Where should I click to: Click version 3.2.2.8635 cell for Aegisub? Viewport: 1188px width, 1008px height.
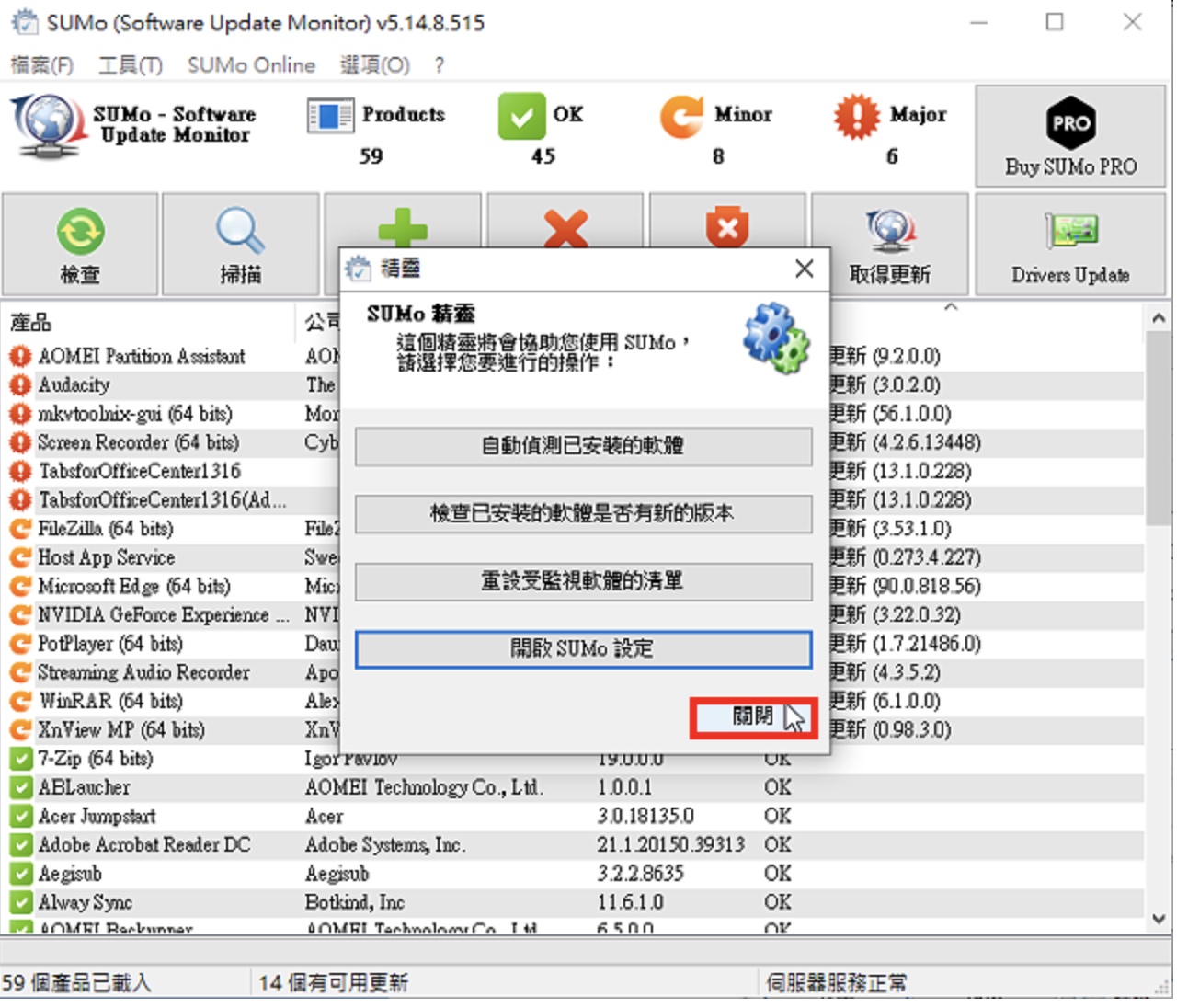click(x=640, y=874)
